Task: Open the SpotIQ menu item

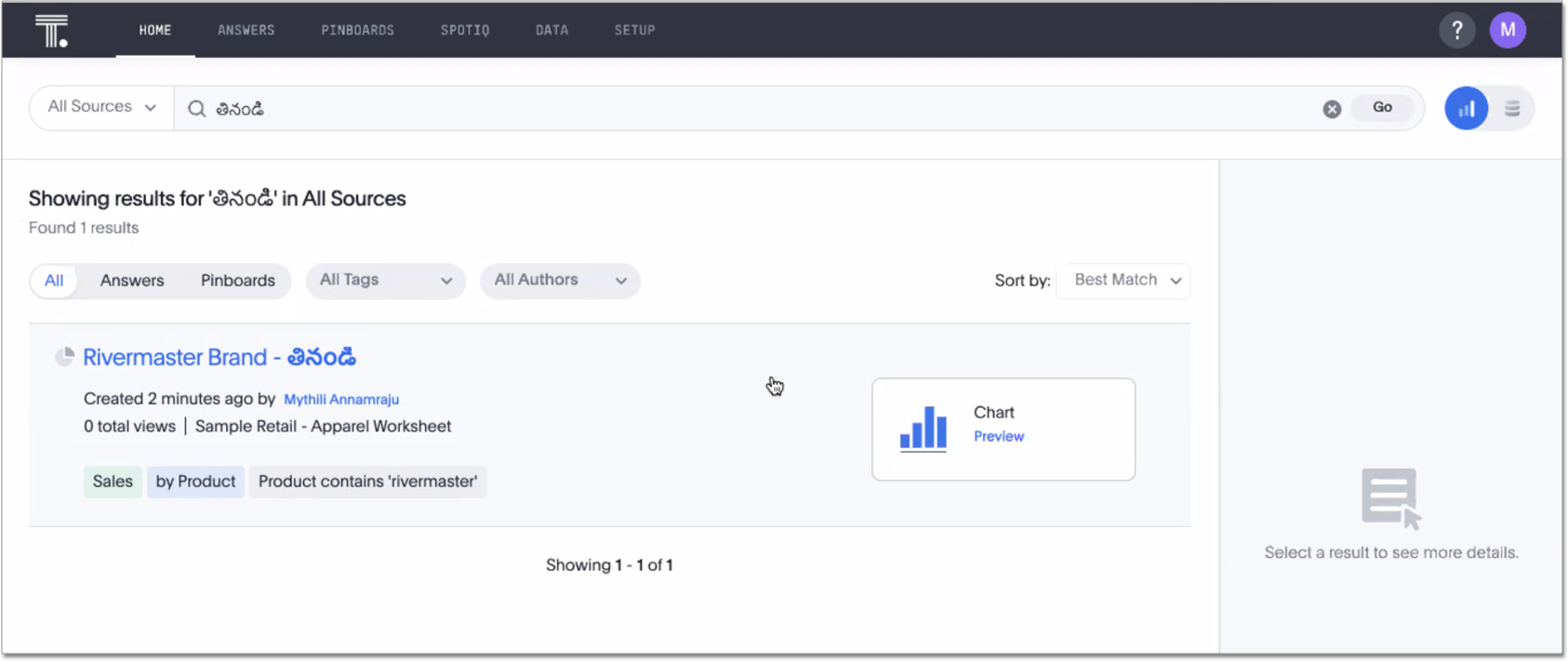Action: (464, 30)
